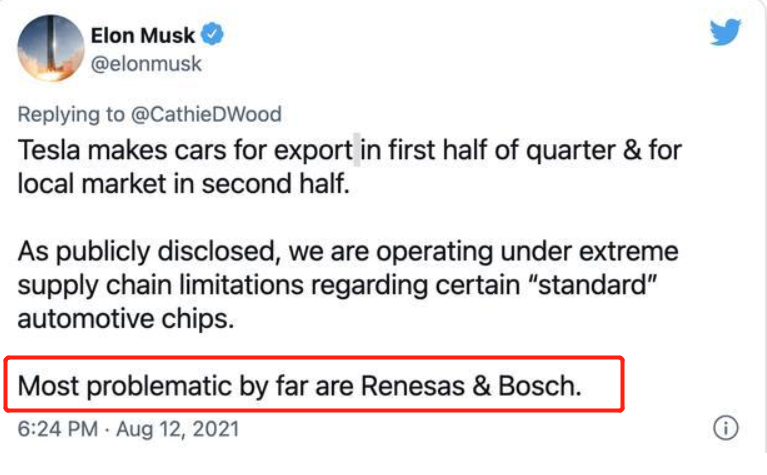This screenshot has height=475, width=767.
Task: Click the blue verified checkmark badge
Action: point(212,34)
